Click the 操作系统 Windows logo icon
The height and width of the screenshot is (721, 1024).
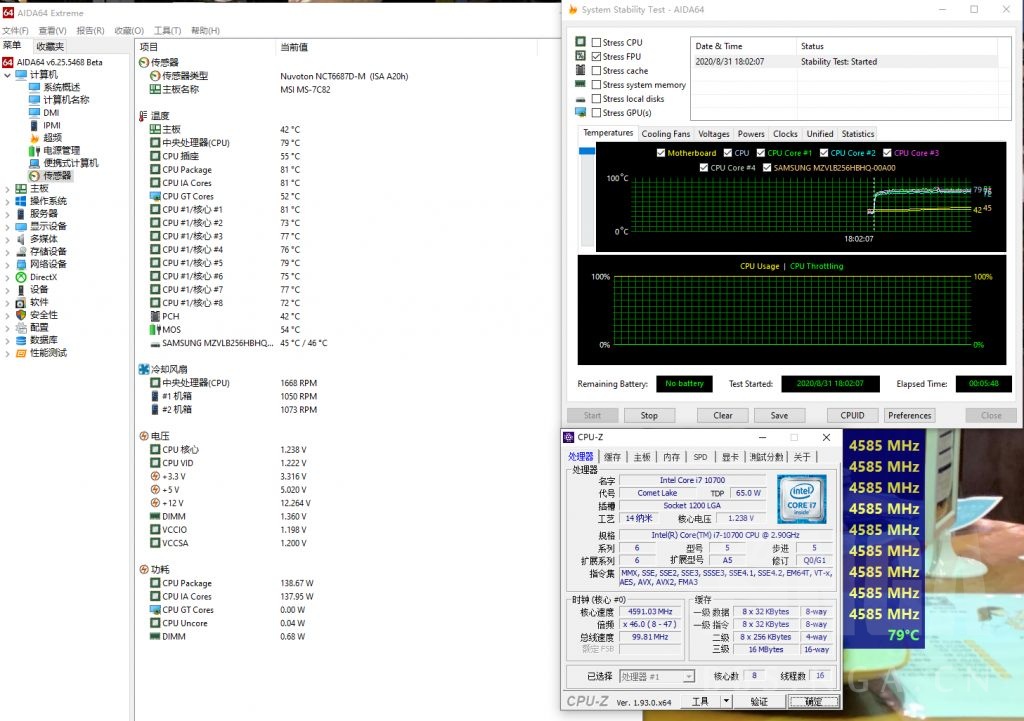pos(21,201)
